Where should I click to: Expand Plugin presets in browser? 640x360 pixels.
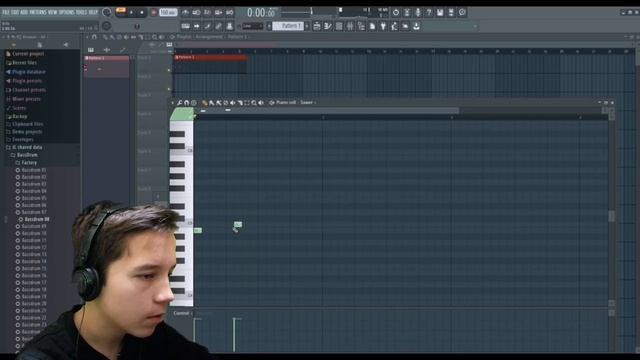click(x=27, y=81)
